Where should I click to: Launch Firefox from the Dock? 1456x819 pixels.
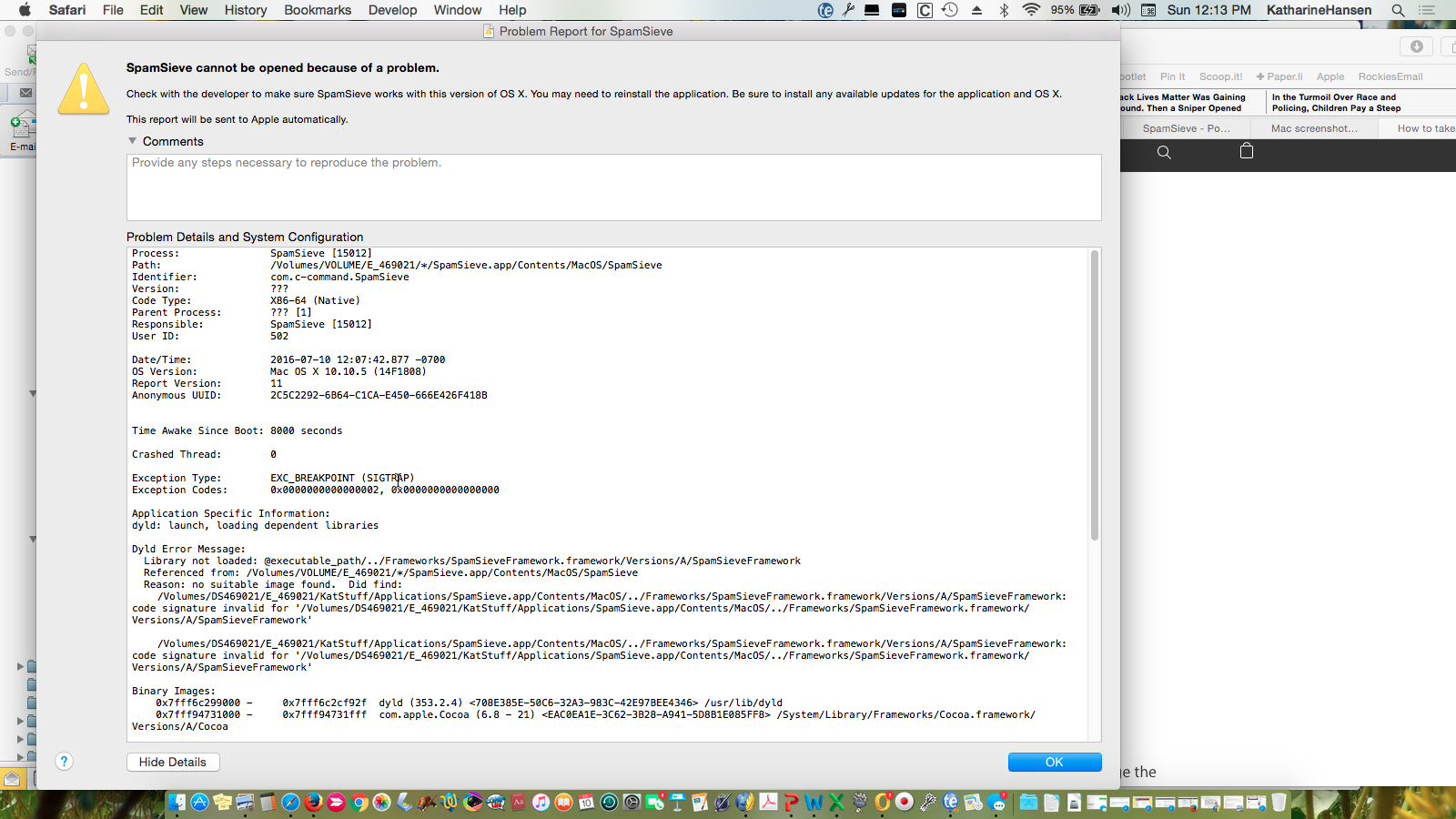tap(313, 802)
